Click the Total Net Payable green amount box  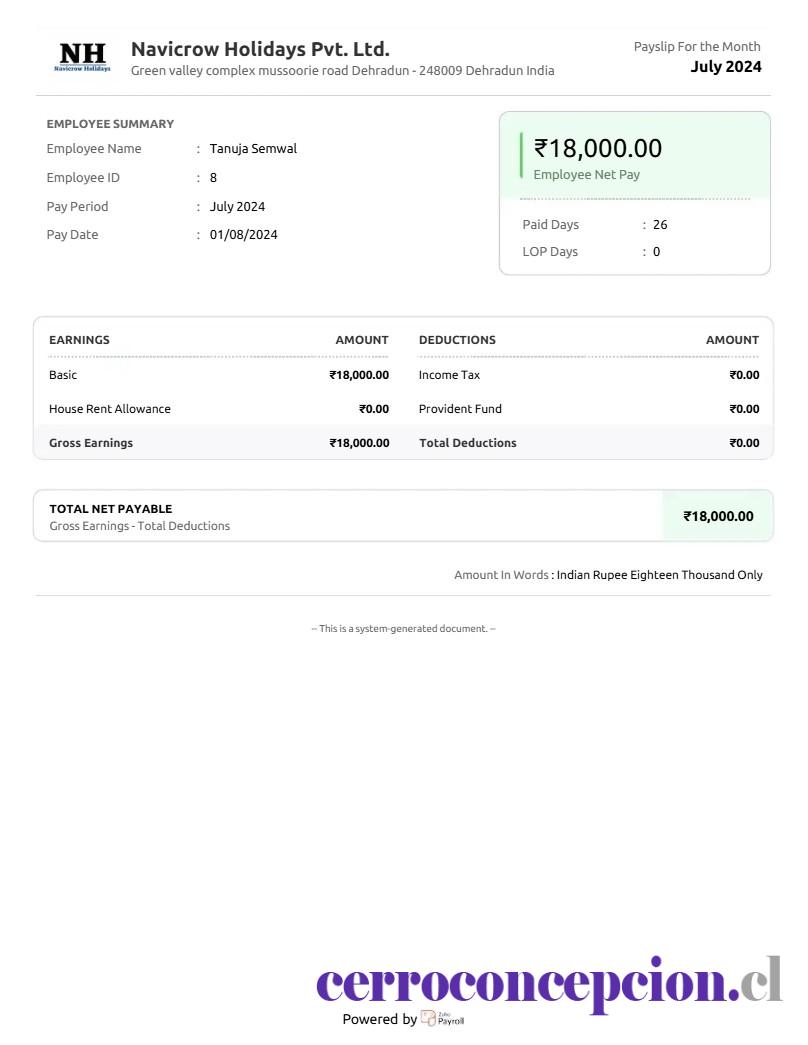coord(718,516)
